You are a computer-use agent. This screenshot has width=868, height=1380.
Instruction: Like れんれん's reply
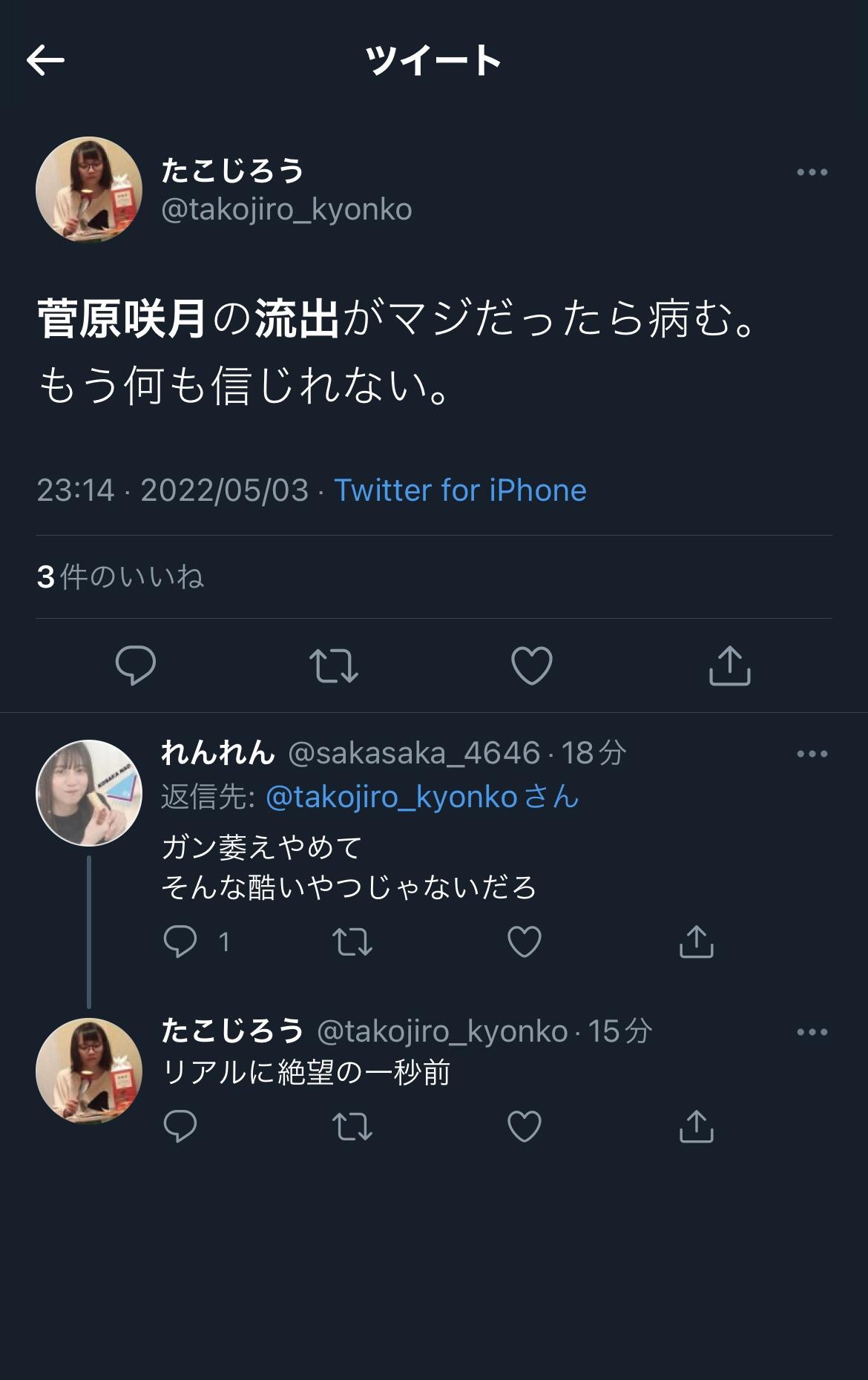[525, 942]
